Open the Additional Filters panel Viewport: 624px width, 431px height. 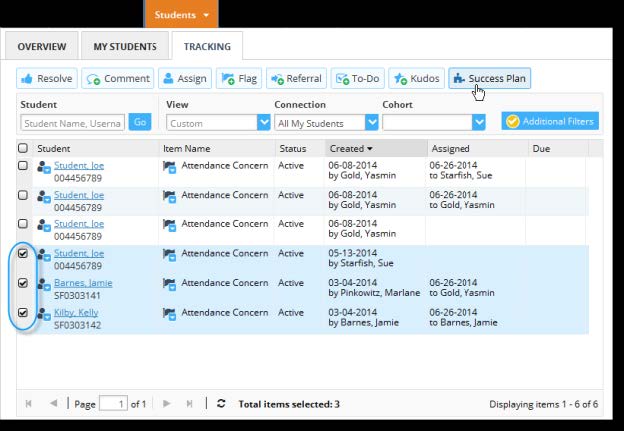[550, 121]
